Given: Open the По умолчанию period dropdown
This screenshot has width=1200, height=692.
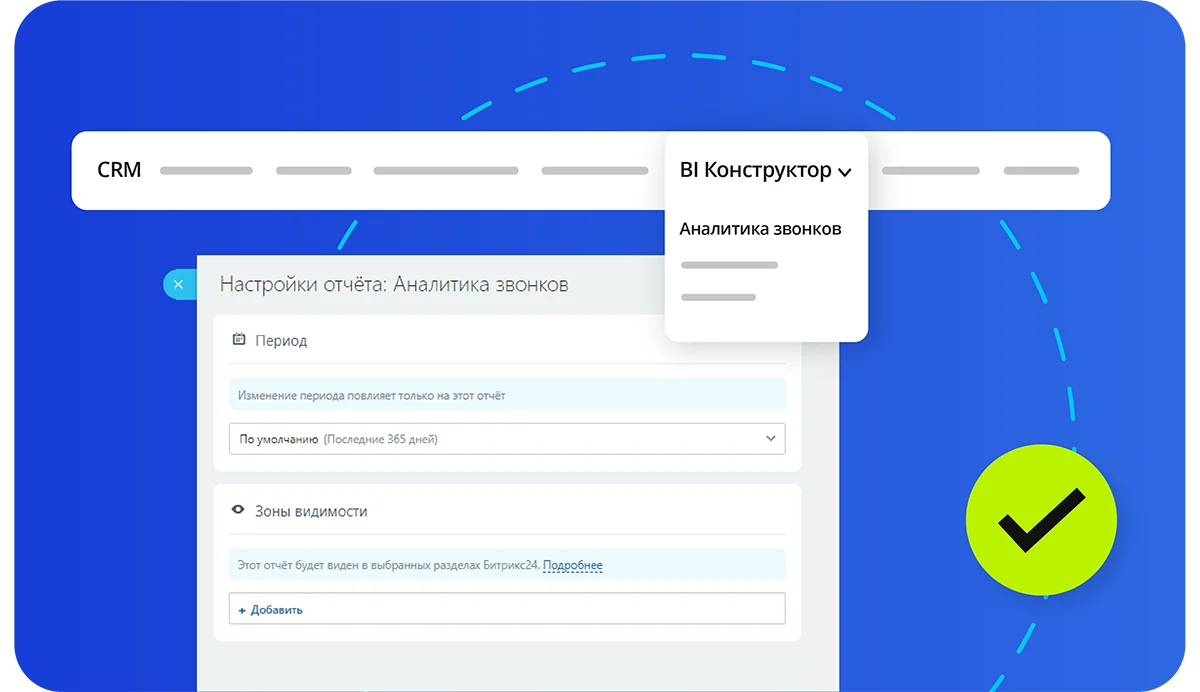Looking at the screenshot, I should click(x=507, y=438).
